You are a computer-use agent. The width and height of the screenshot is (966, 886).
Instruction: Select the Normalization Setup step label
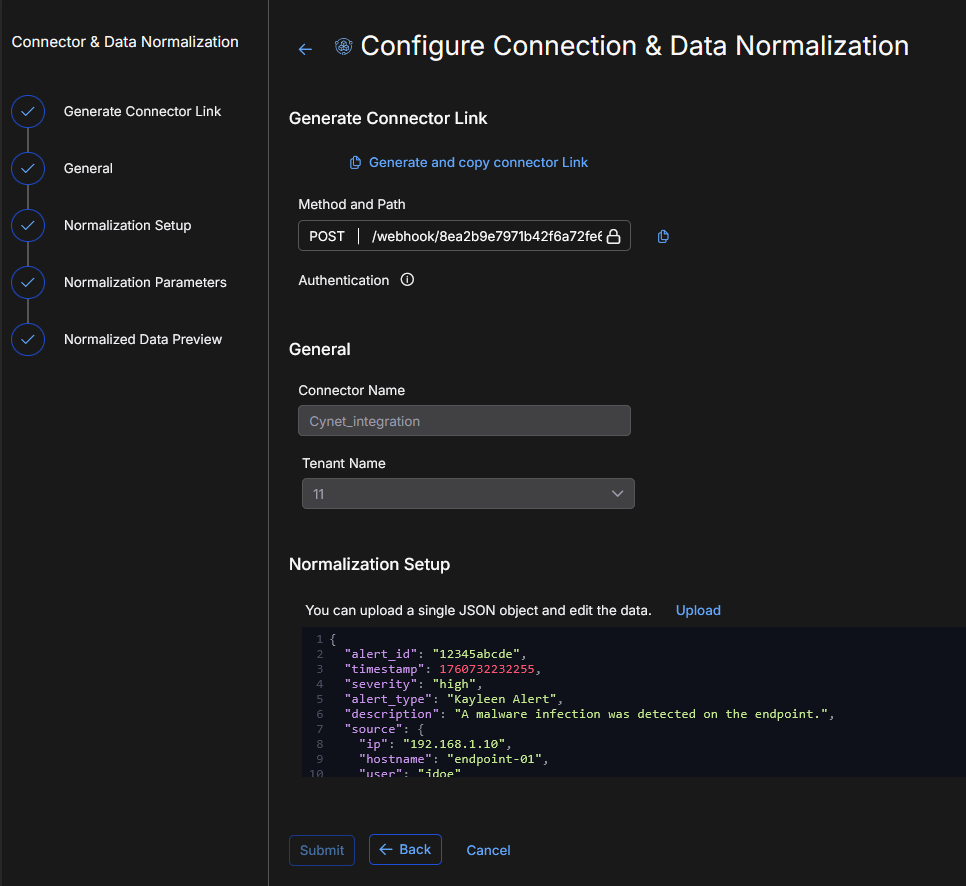(x=127, y=226)
